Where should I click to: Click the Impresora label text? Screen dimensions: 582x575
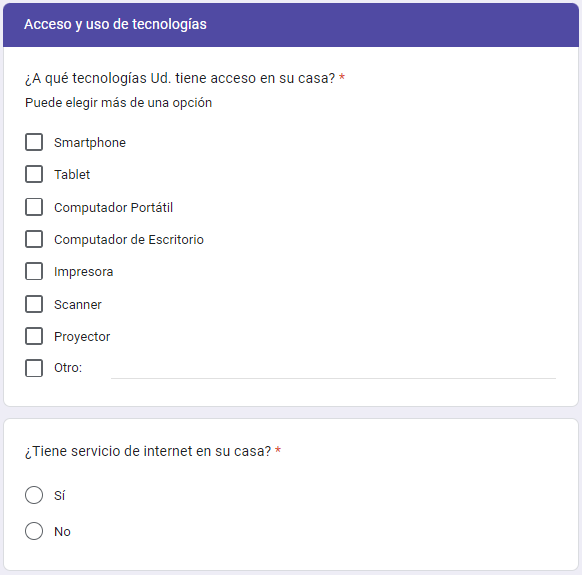pyautogui.click(x=84, y=272)
